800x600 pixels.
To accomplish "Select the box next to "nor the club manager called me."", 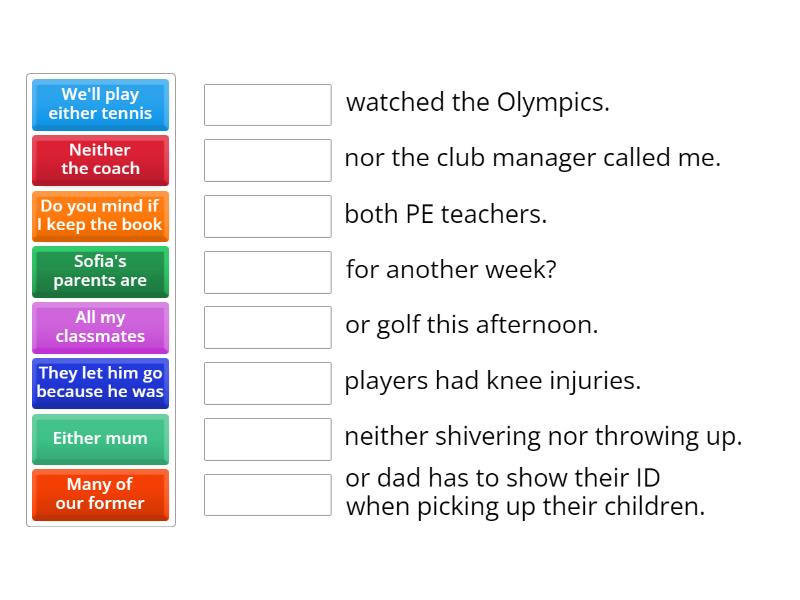I will coord(267,160).
